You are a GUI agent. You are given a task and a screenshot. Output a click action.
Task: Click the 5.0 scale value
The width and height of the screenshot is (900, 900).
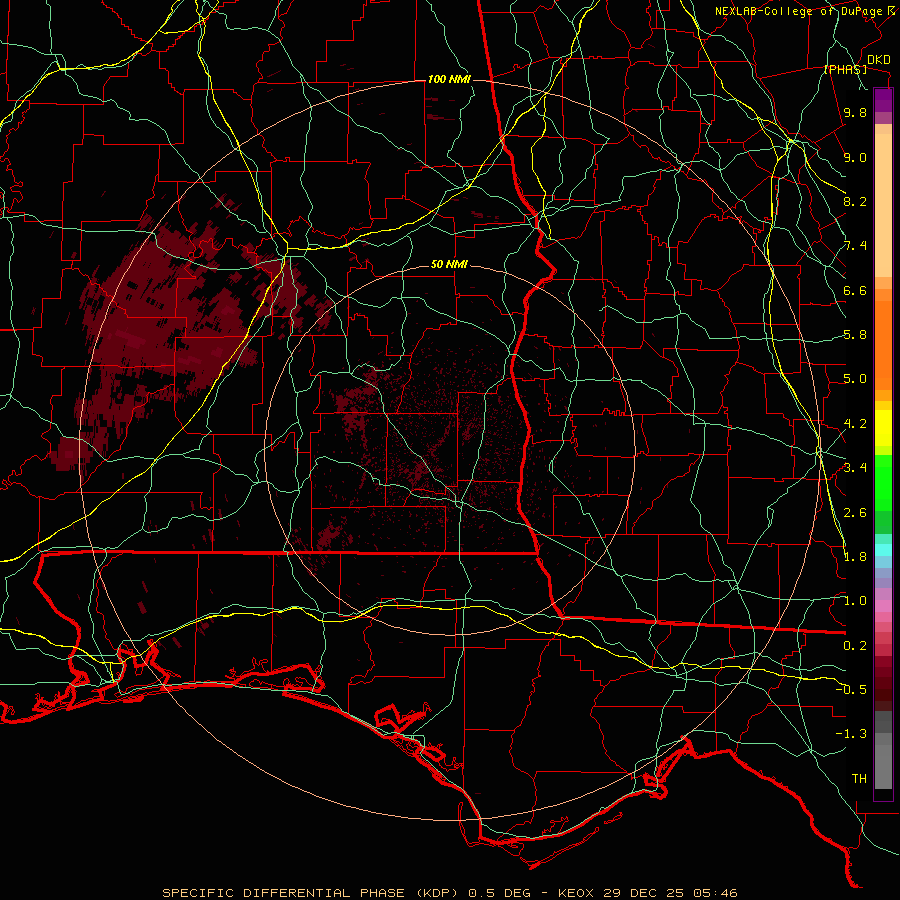tap(855, 379)
